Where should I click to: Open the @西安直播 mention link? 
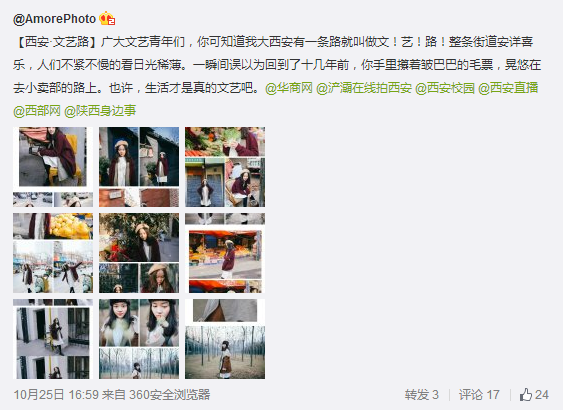coord(508,88)
